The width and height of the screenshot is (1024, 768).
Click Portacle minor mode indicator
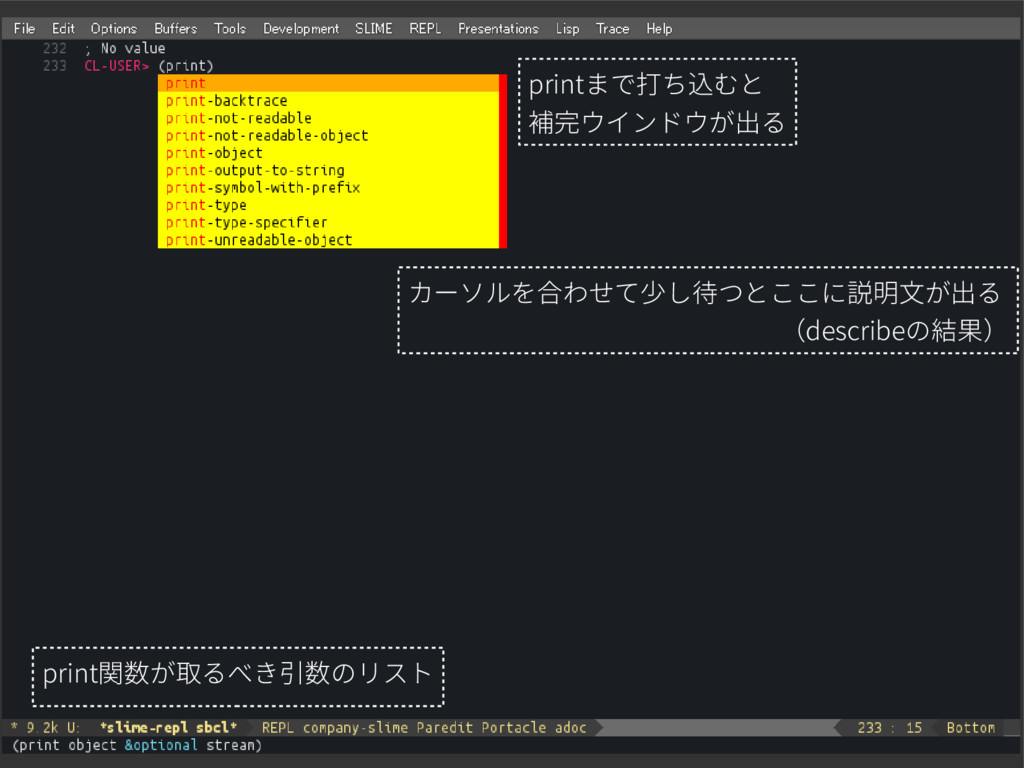514,728
